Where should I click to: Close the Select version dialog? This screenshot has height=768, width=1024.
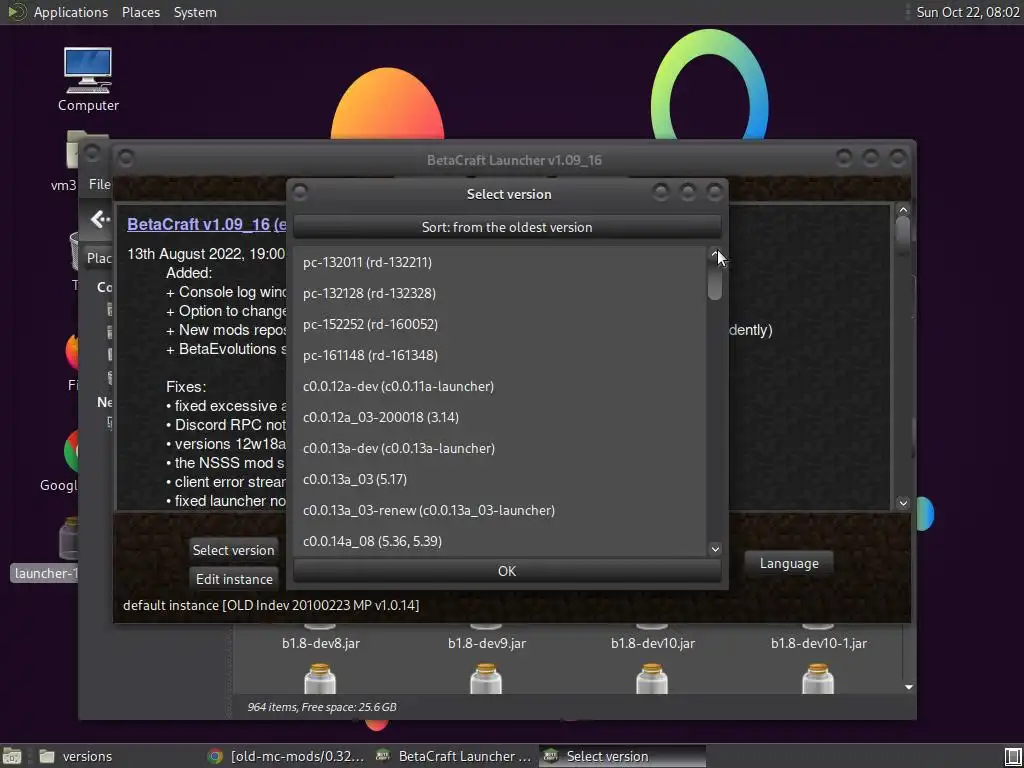click(714, 192)
